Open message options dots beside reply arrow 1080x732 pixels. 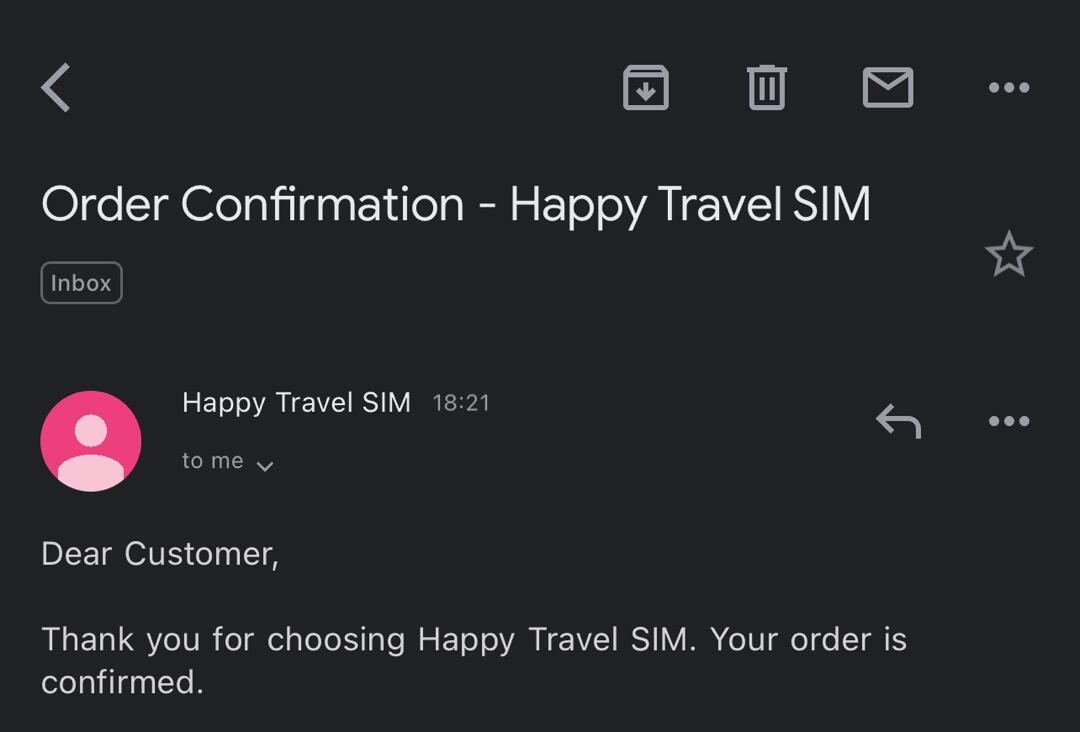tap(1009, 421)
